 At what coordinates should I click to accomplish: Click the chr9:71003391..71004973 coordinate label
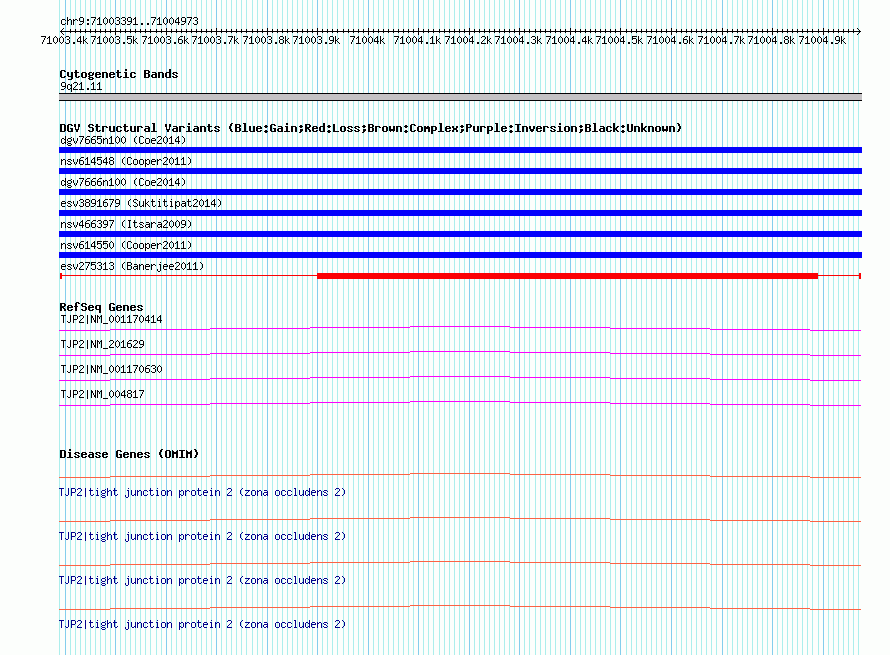point(129,21)
